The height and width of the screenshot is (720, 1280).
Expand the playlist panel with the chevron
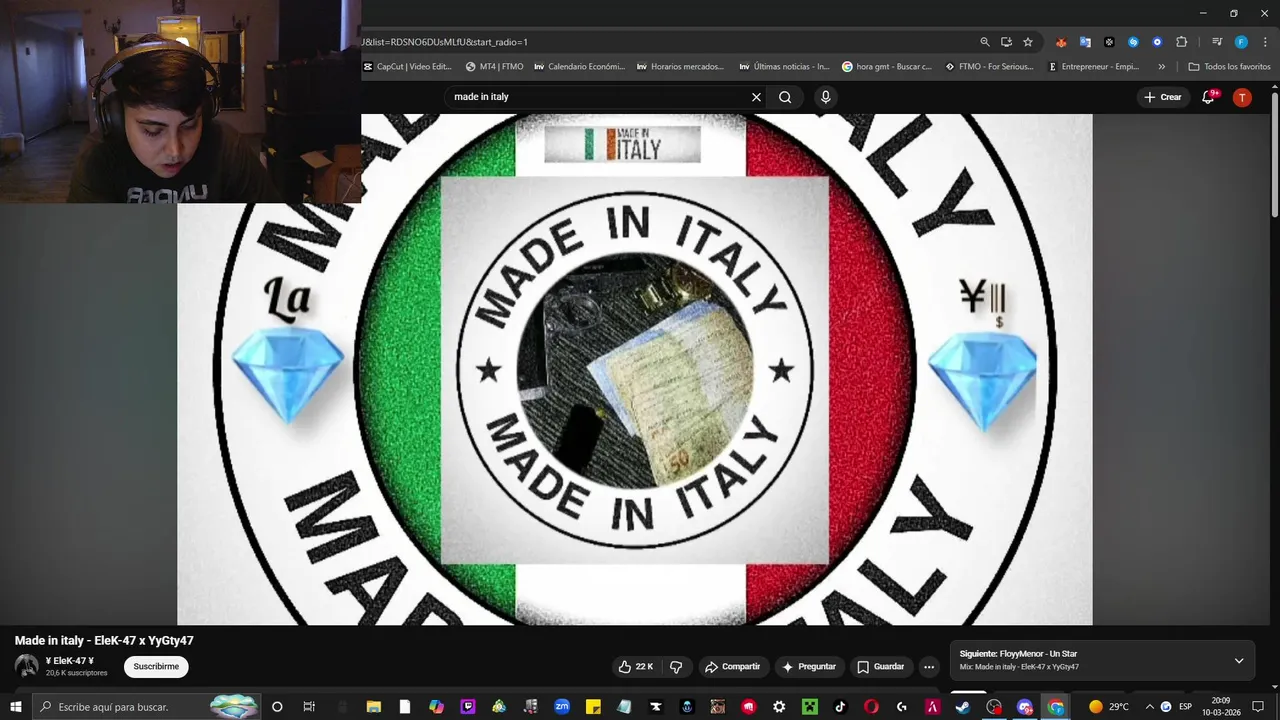(1239, 661)
